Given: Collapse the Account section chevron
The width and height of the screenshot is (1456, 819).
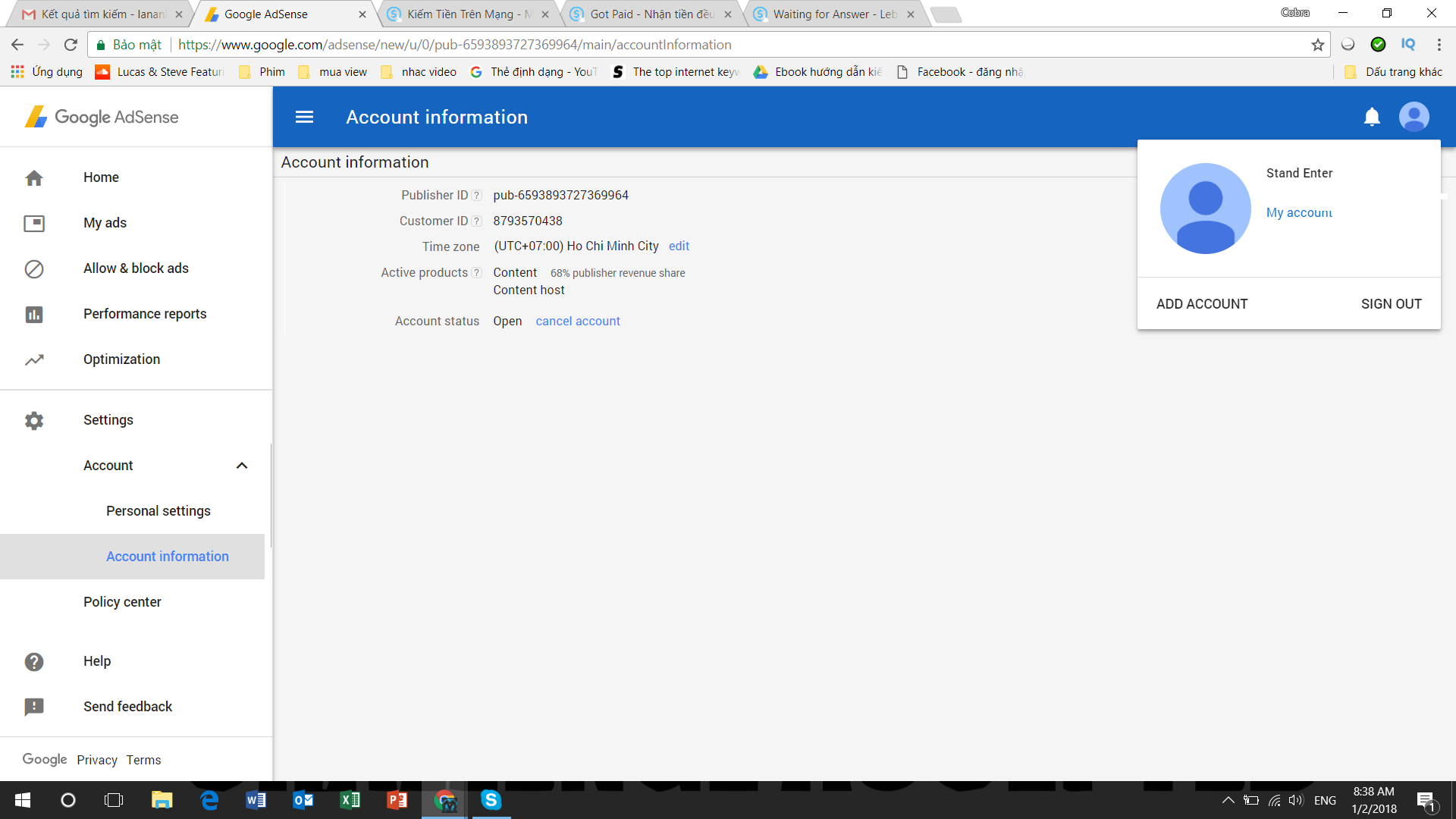Looking at the screenshot, I should pyautogui.click(x=242, y=466).
